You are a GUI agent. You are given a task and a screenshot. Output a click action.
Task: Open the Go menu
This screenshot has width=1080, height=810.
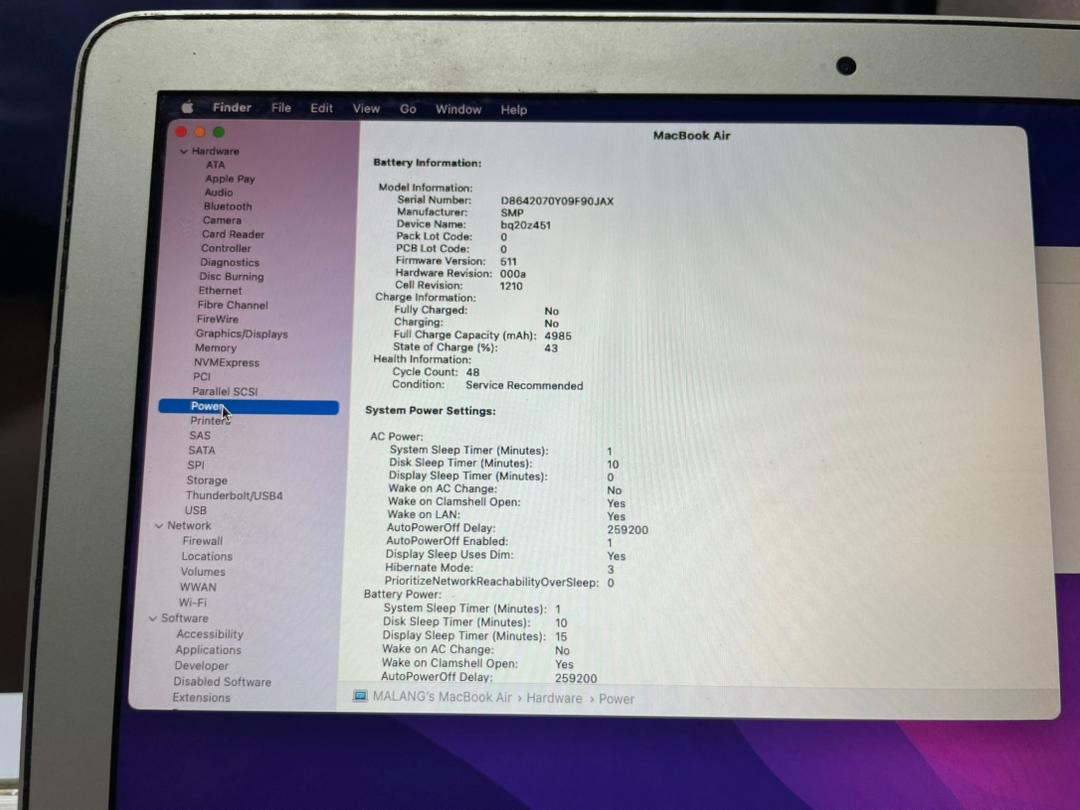408,109
